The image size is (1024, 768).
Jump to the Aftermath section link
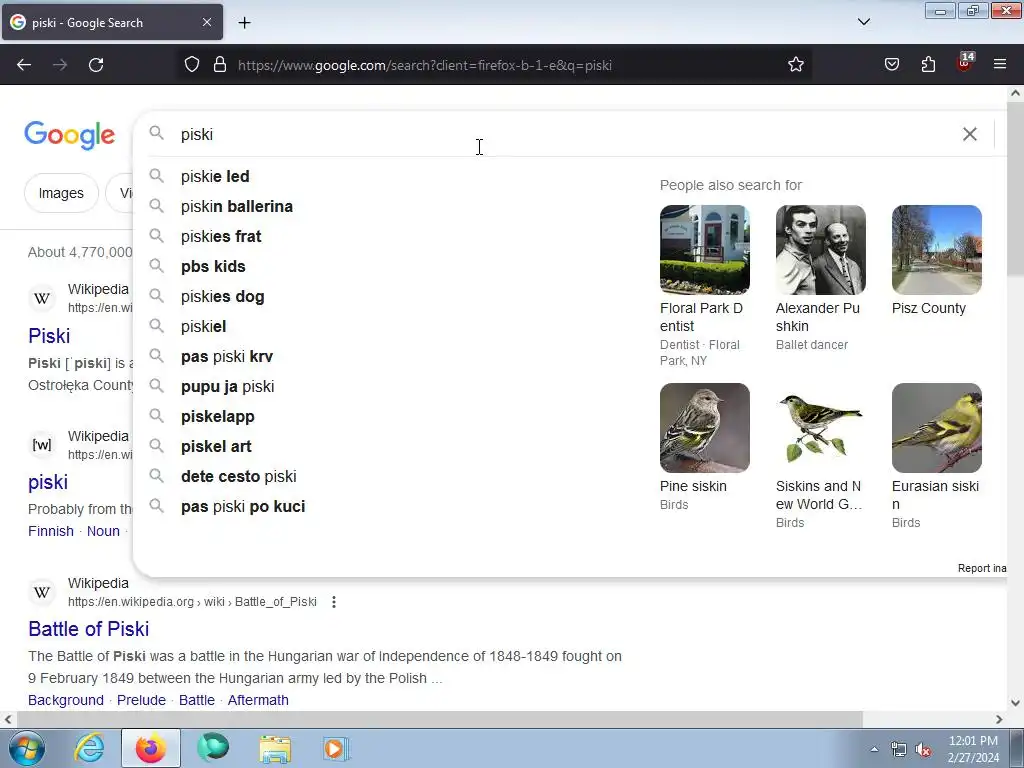point(258,700)
